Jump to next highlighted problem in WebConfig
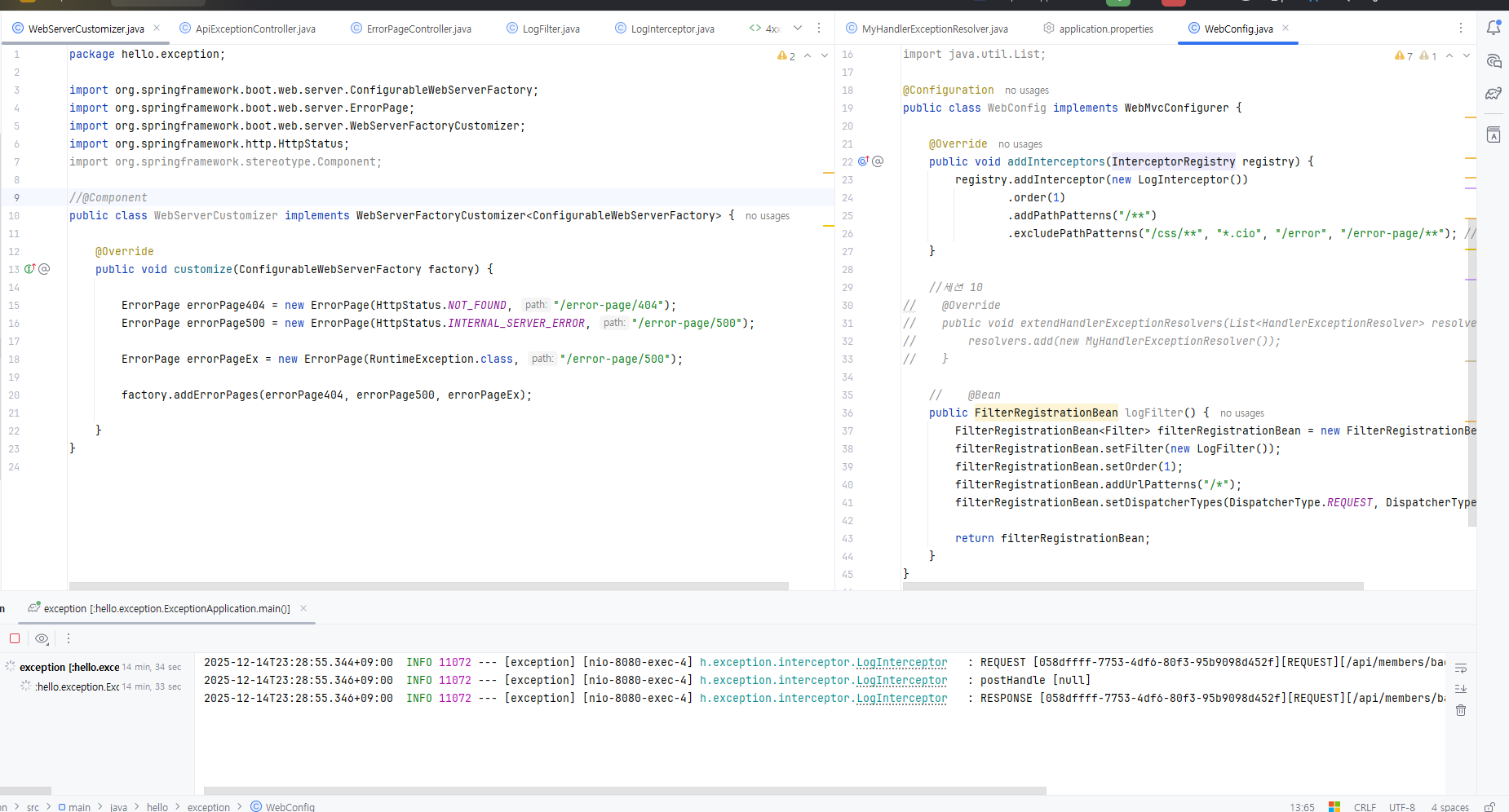The width and height of the screenshot is (1509, 812). tap(1467, 55)
